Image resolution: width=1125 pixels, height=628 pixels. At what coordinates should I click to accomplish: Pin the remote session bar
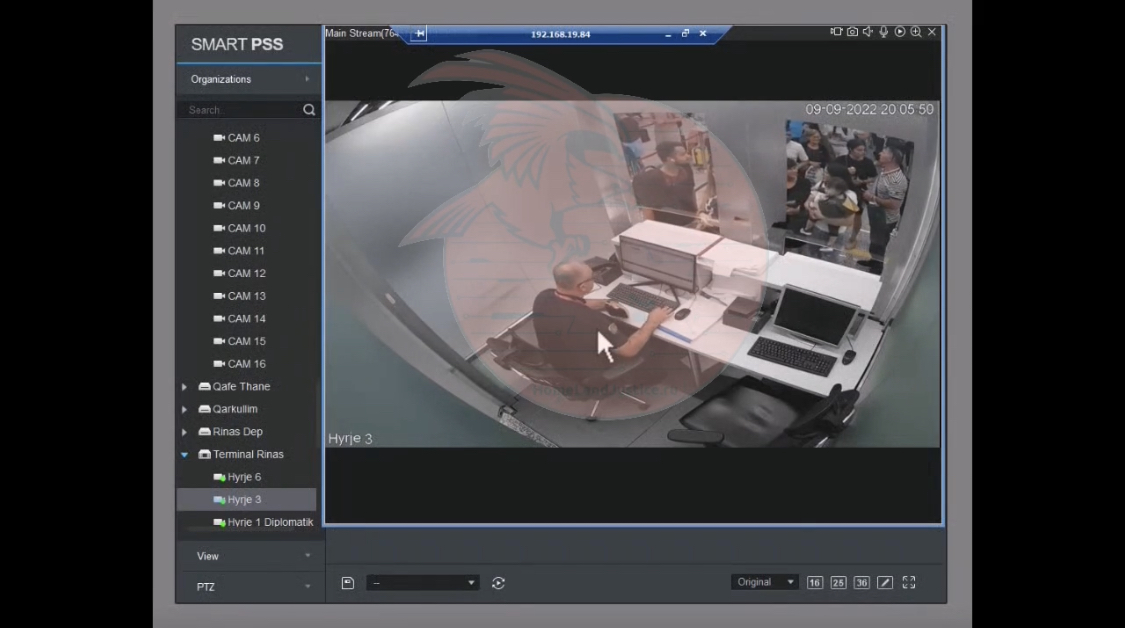point(420,34)
